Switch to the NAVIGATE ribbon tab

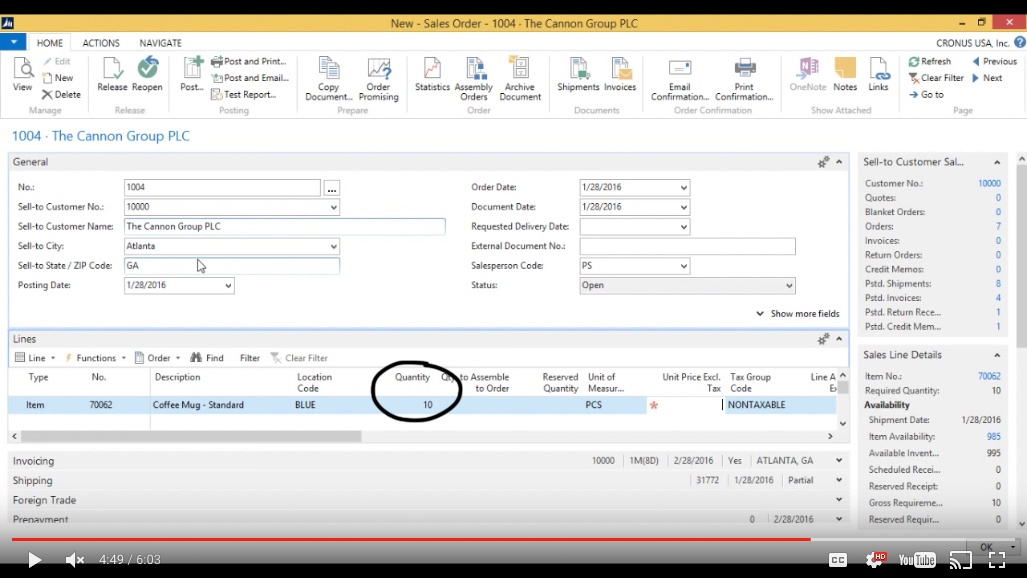pyautogui.click(x=160, y=43)
